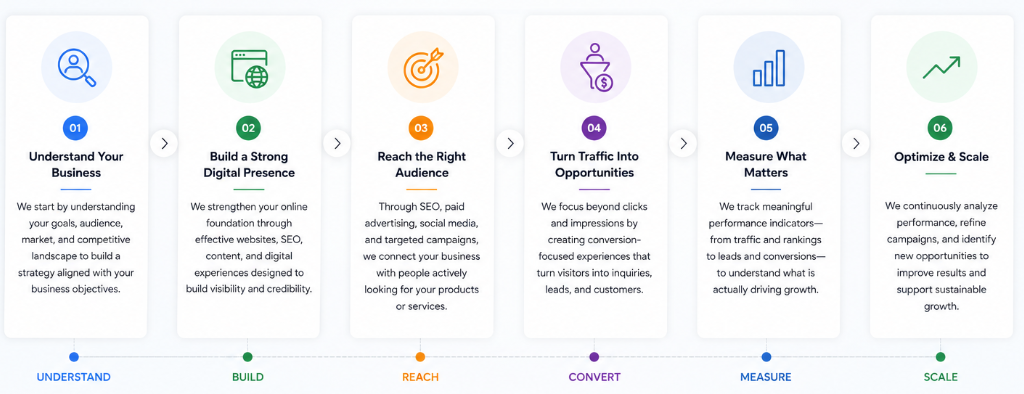Click the blue 01 step badge
1024x394 pixels.
(75, 128)
